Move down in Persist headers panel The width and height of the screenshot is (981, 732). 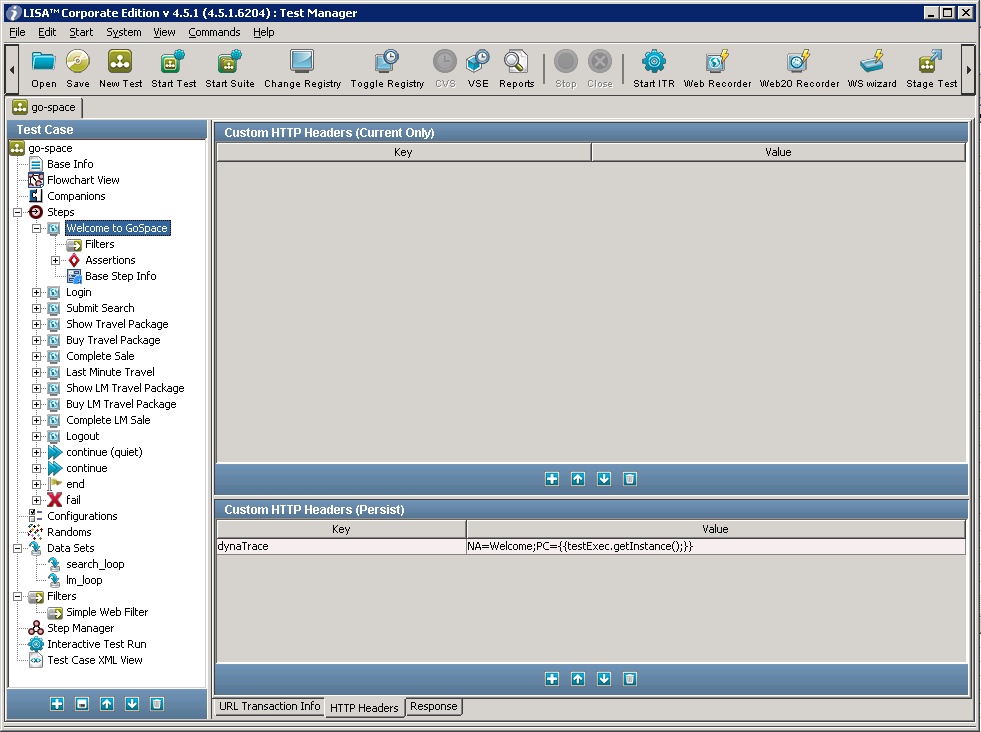(604, 679)
